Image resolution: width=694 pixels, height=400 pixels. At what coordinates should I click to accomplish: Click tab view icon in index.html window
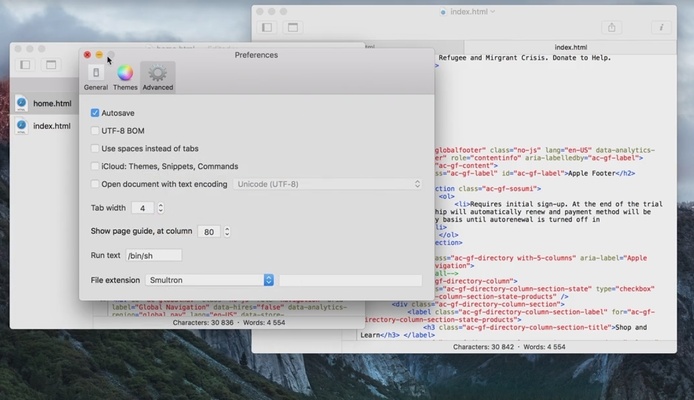tap(293, 27)
